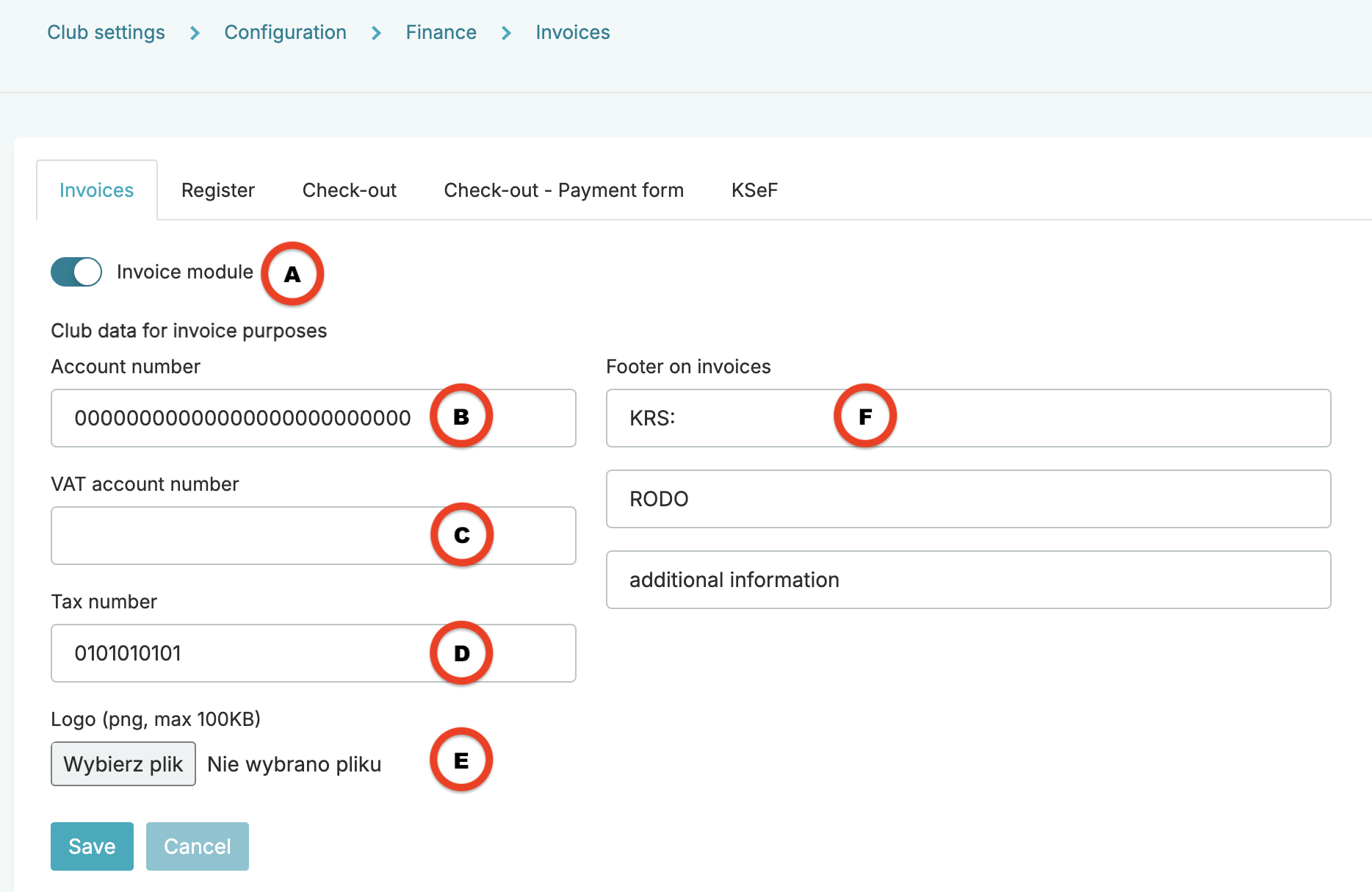Click the Tax number input

[x=242, y=653]
